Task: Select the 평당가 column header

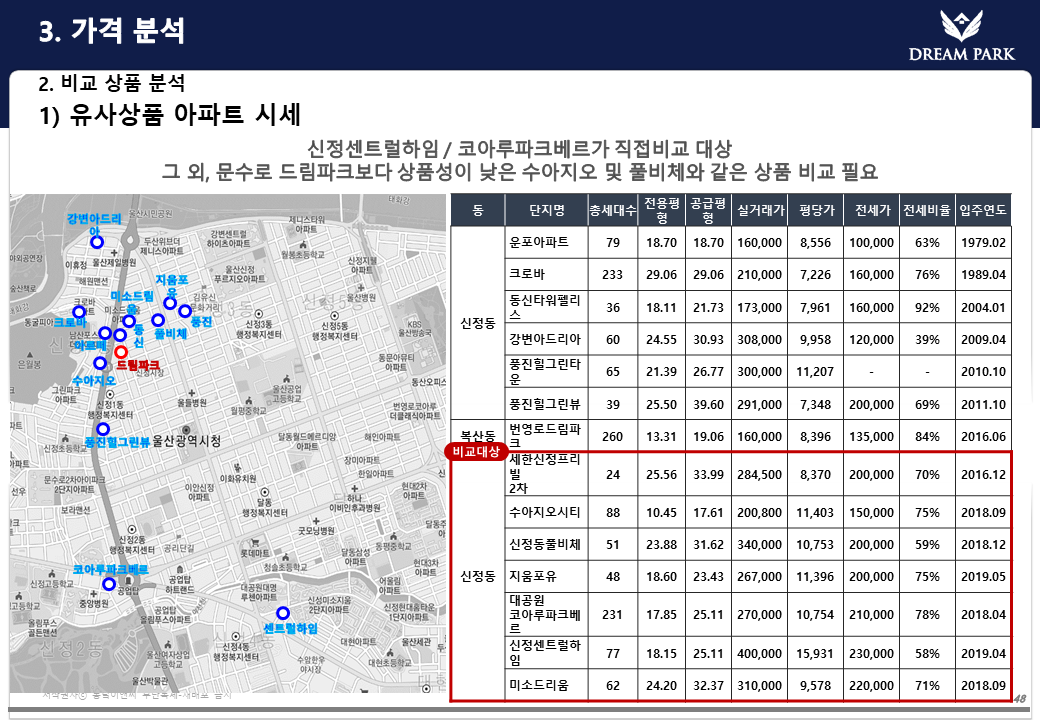Action: coord(816,210)
